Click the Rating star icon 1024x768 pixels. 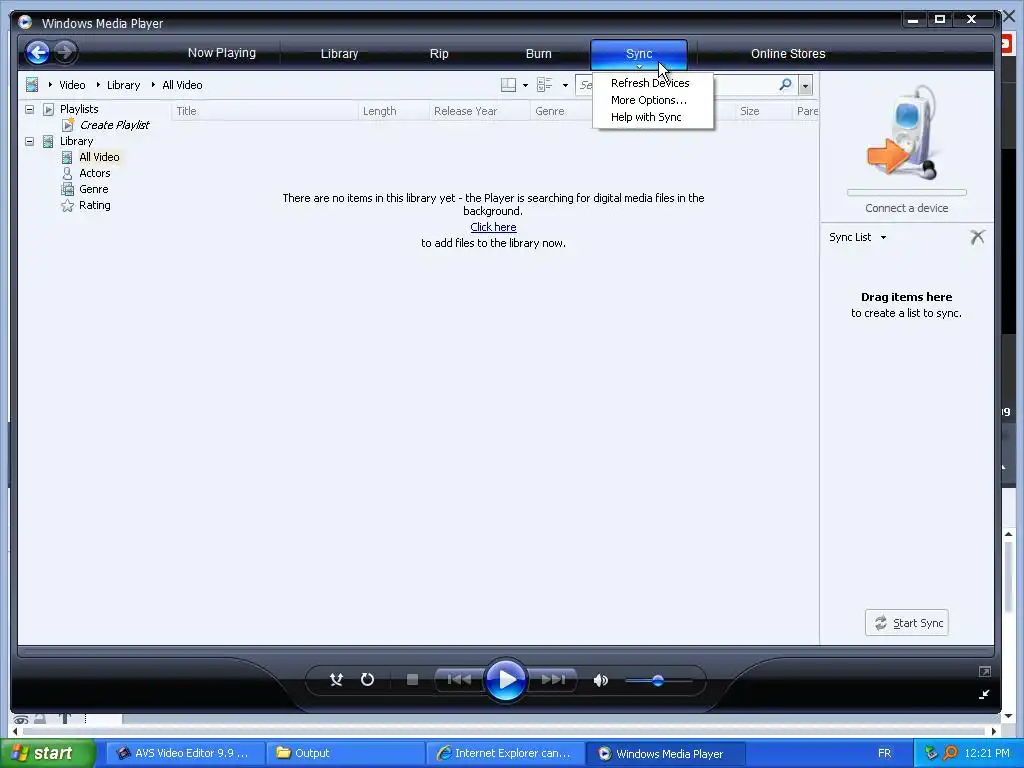[x=67, y=205]
